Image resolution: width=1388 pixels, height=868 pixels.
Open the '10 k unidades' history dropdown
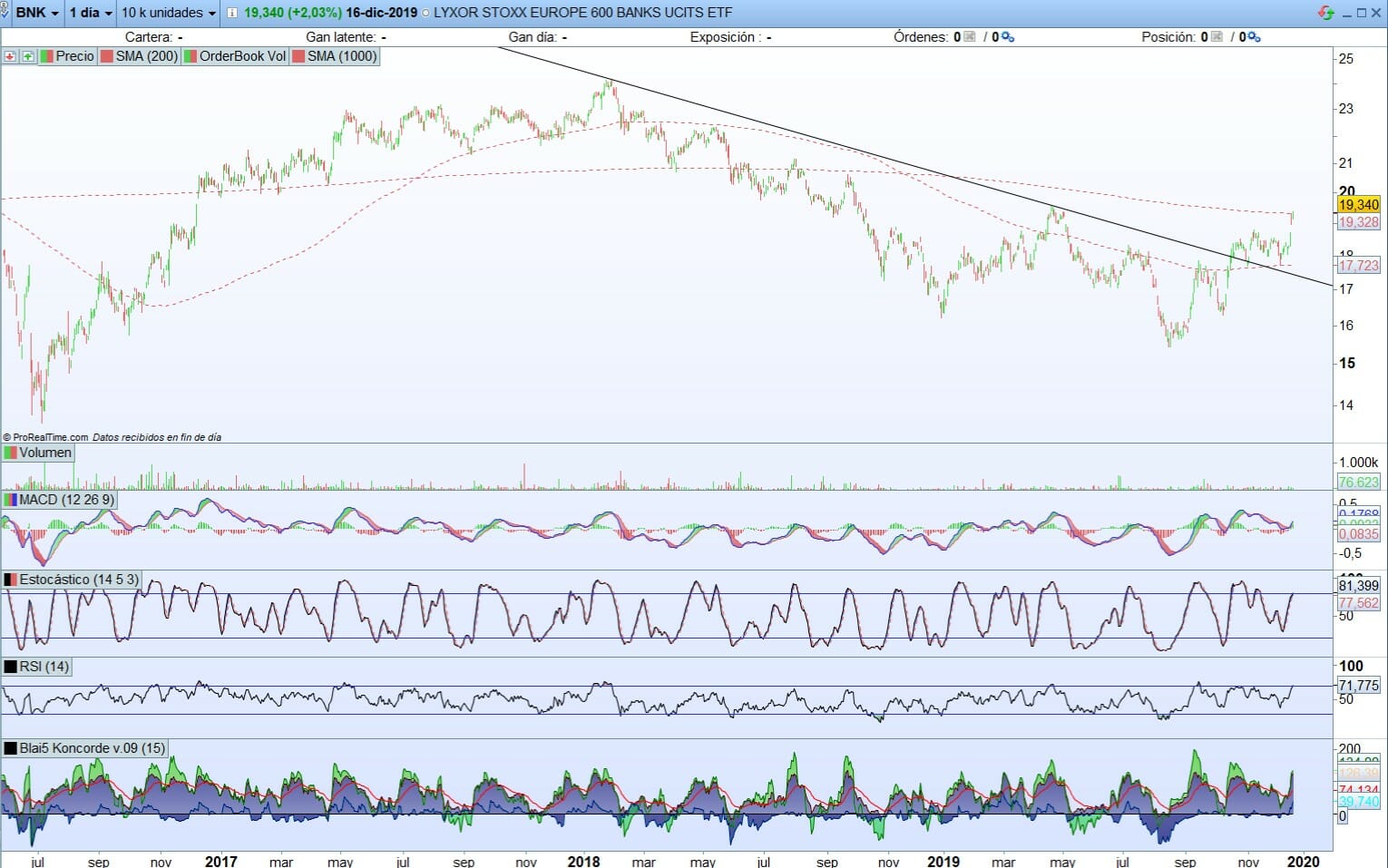(x=169, y=13)
